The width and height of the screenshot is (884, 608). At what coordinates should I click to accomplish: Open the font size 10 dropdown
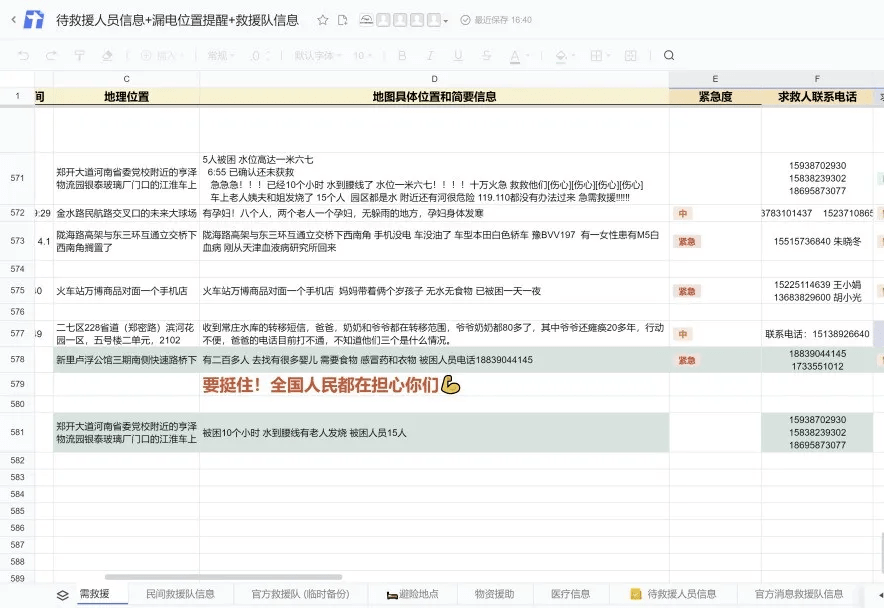pyautogui.click(x=363, y=55)
